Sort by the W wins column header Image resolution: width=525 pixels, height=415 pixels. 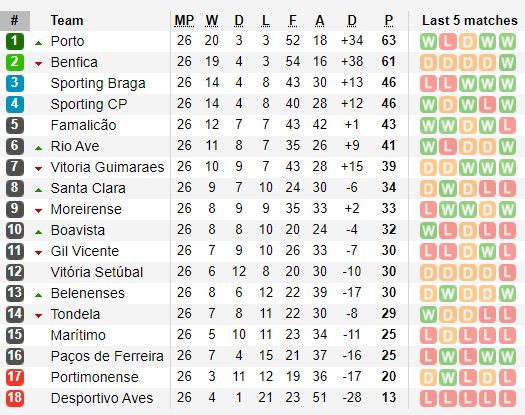[x=212, y=21]
